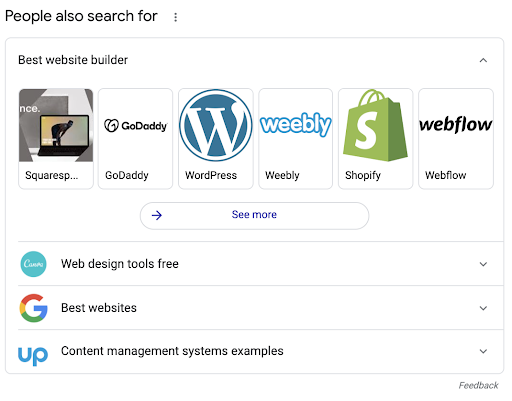Click the See more button

(254, 216)
